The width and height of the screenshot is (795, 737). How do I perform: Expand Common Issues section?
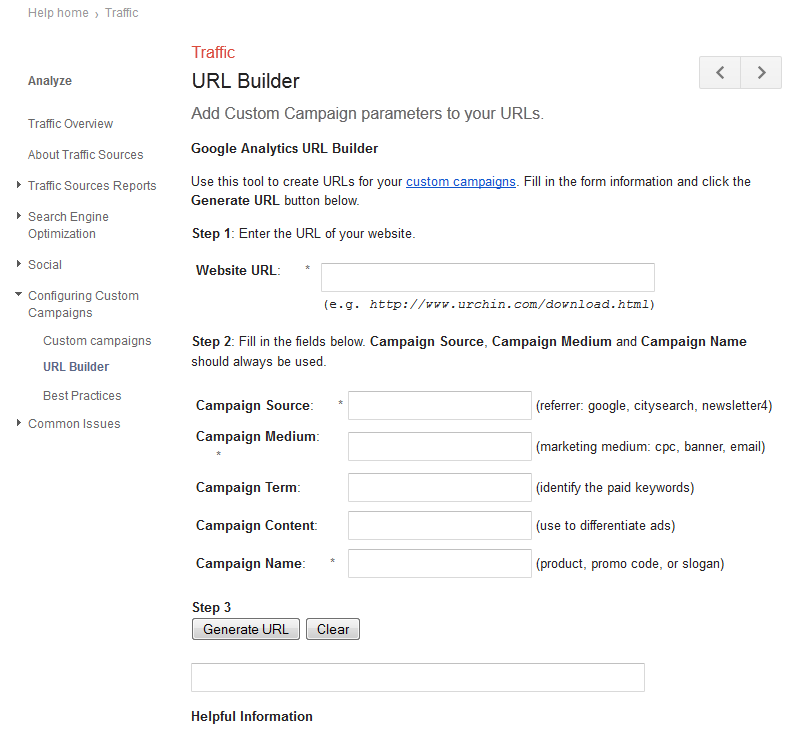coord(19,423)
